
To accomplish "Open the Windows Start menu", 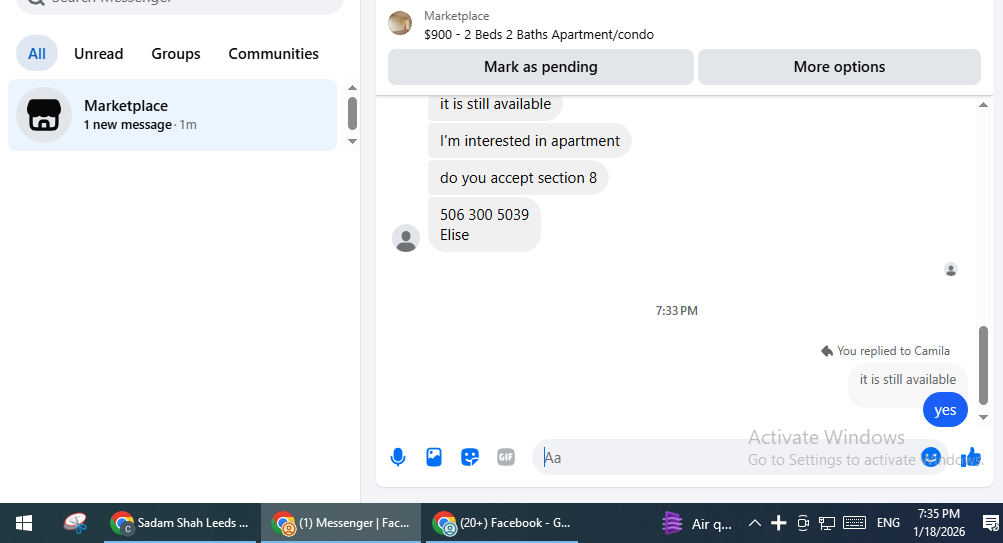I will click(24, 523).
